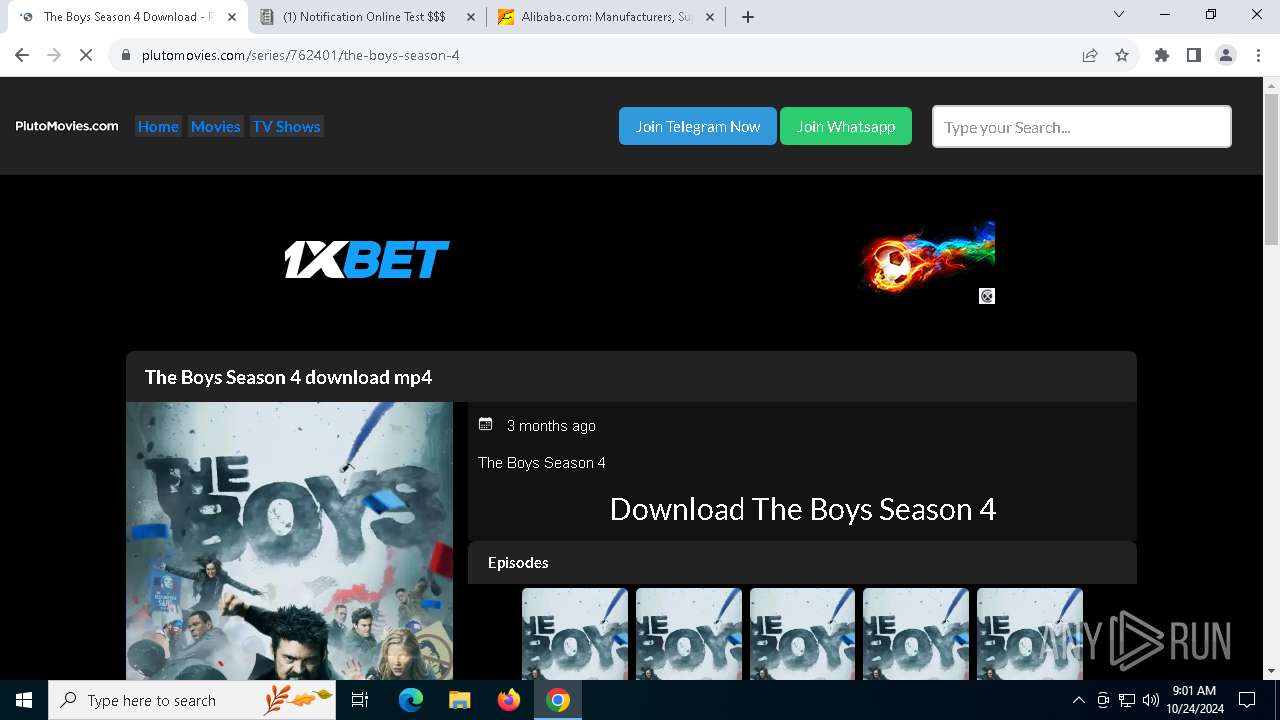Open the volume control in system tray
Viewport: 1280px width, 720px height.
point(1151,700)
